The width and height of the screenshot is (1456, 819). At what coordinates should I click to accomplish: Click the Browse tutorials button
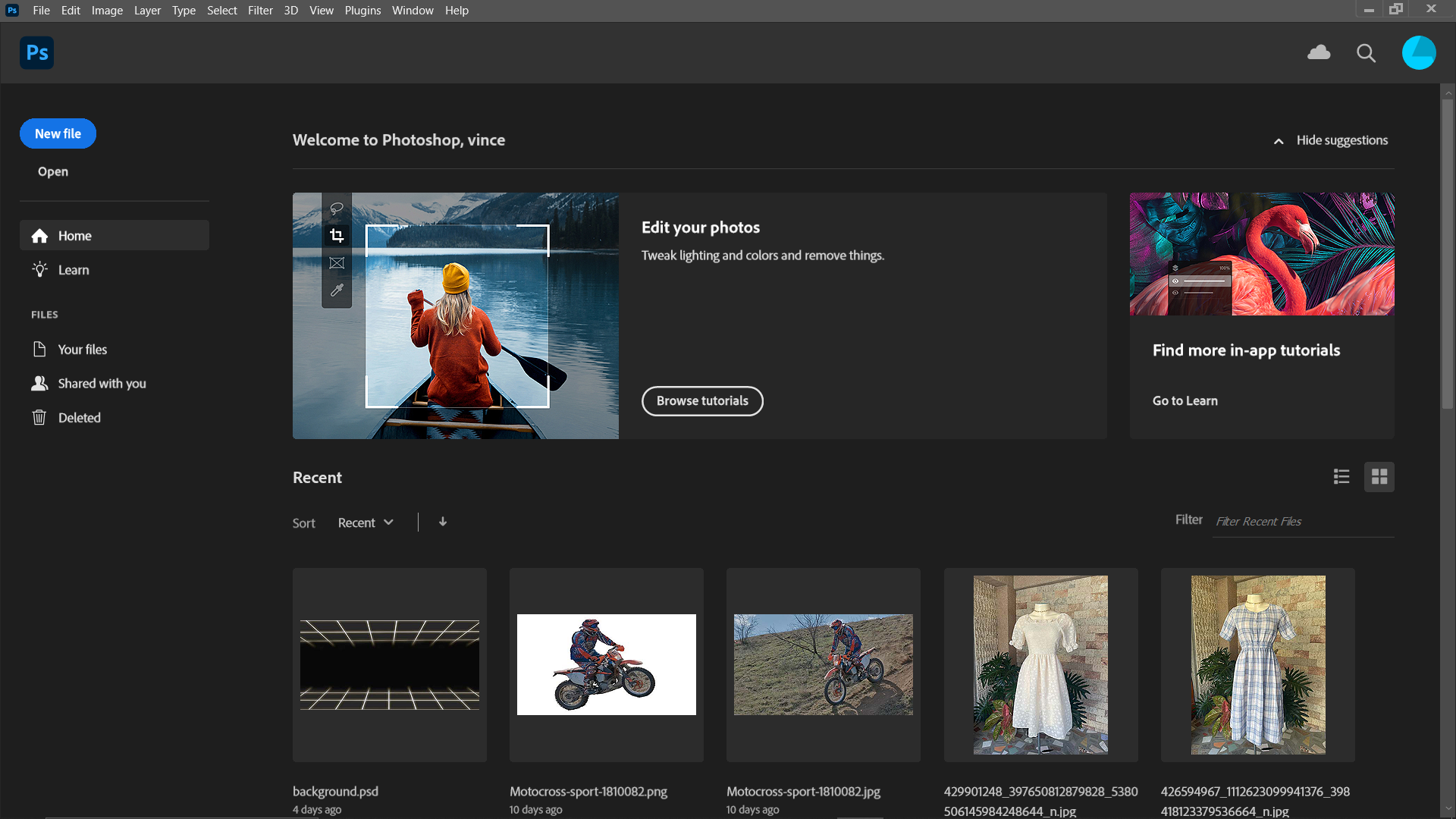coord(702,401)
